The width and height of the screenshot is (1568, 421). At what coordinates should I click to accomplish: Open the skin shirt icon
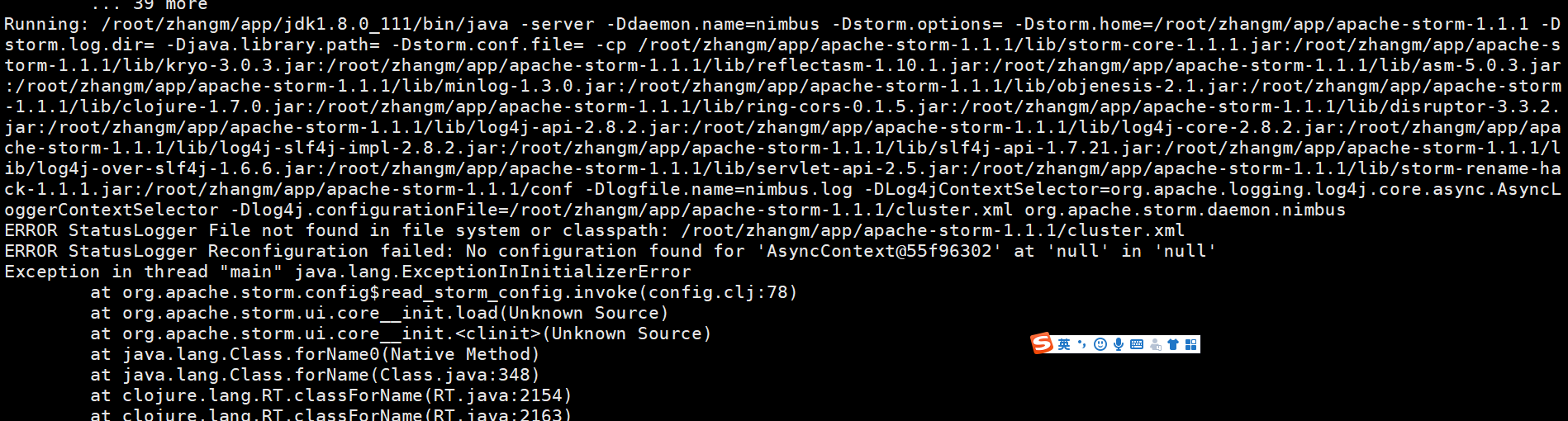click(1172, 344)
